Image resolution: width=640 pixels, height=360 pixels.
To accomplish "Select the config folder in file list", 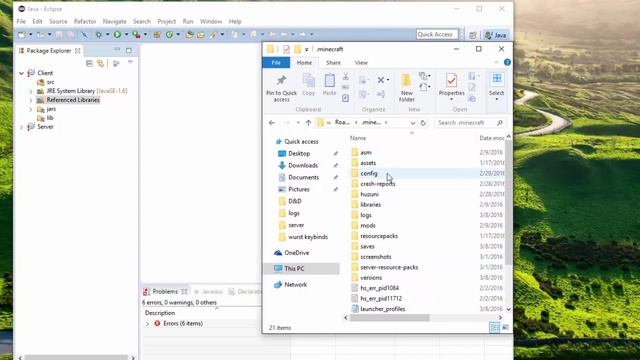I will [x=369, y=173].
